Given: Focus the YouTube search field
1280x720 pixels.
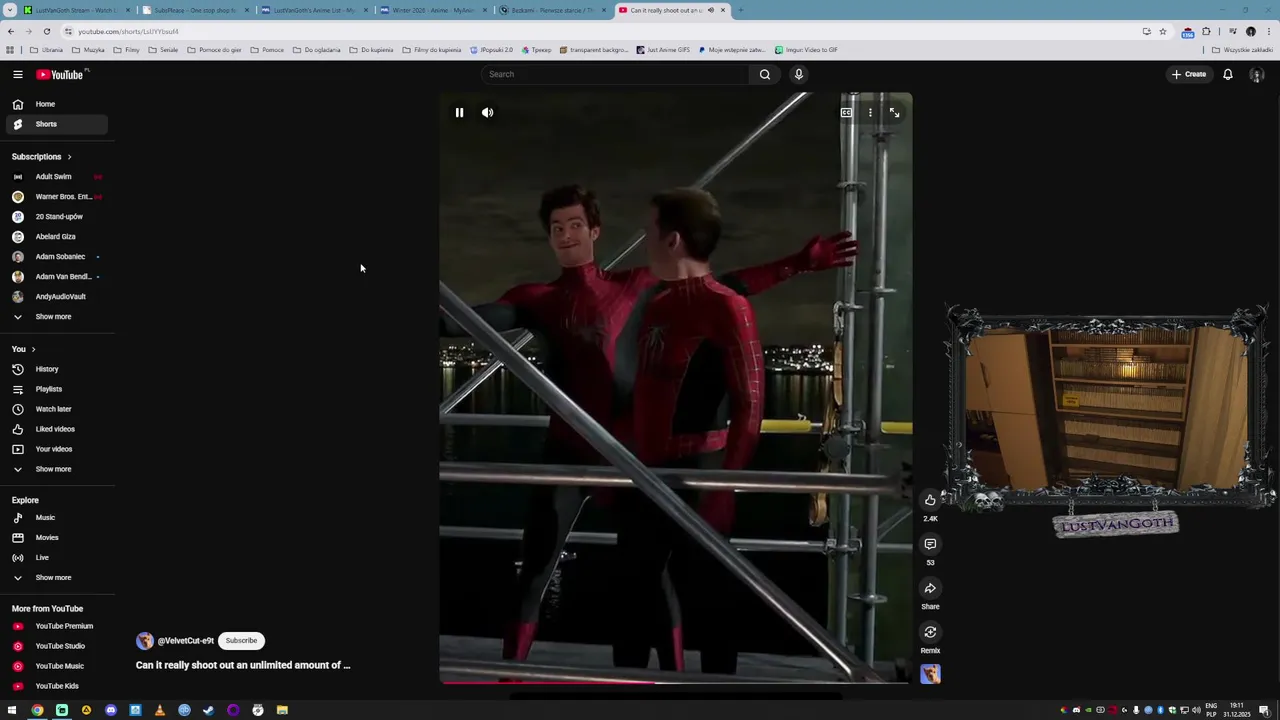Looking at the screenshot, I should pos(615,74).
